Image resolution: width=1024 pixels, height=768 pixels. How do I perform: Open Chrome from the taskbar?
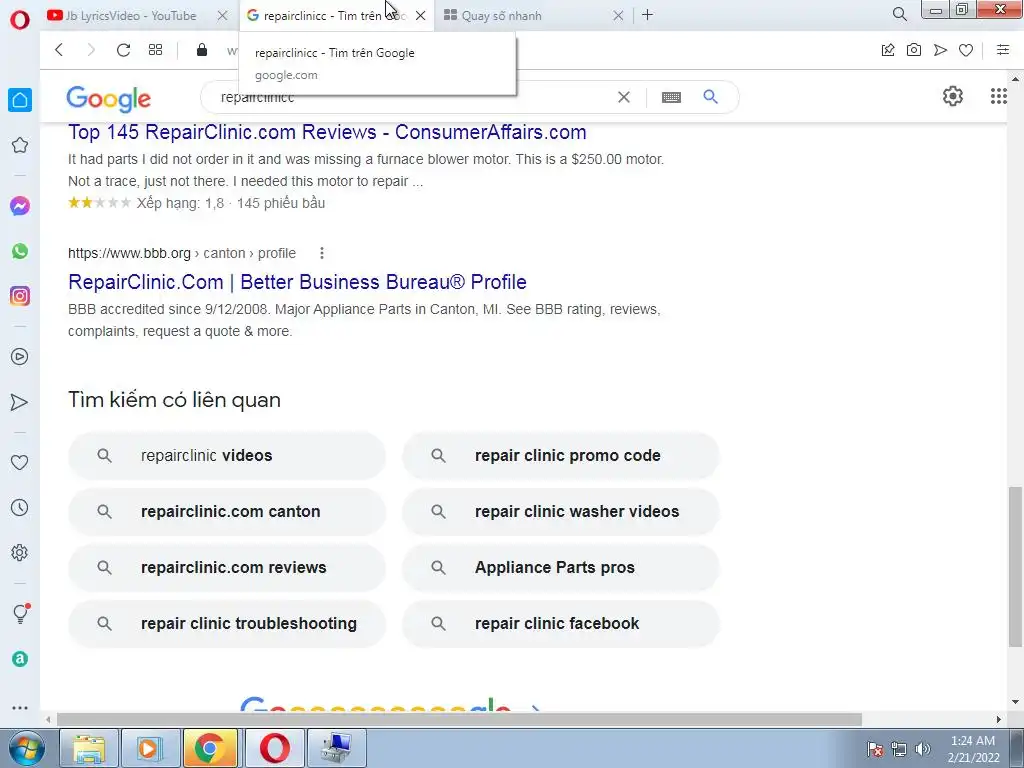pyautogui.click(x=210, y=748)
